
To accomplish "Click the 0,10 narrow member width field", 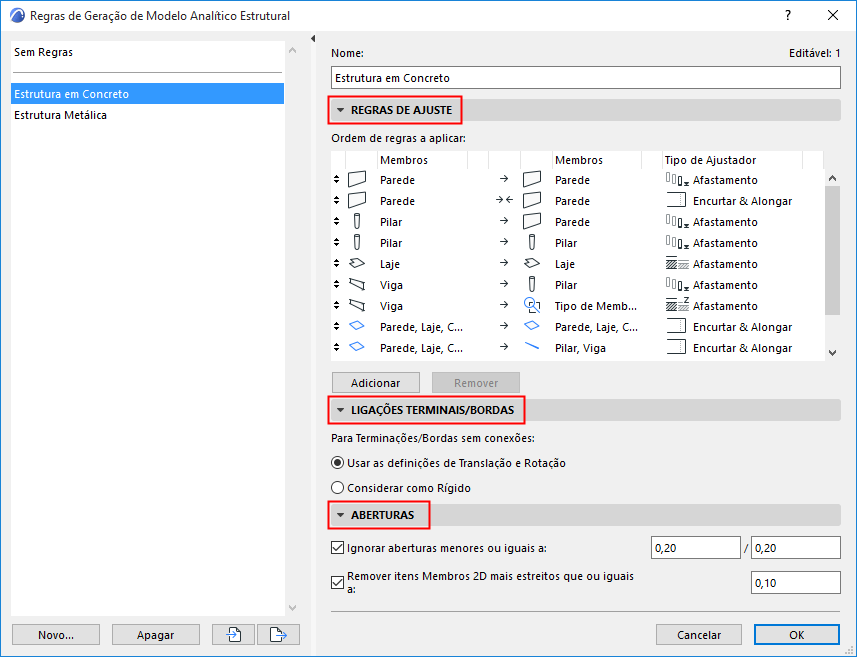I will [x=796, y=583].
